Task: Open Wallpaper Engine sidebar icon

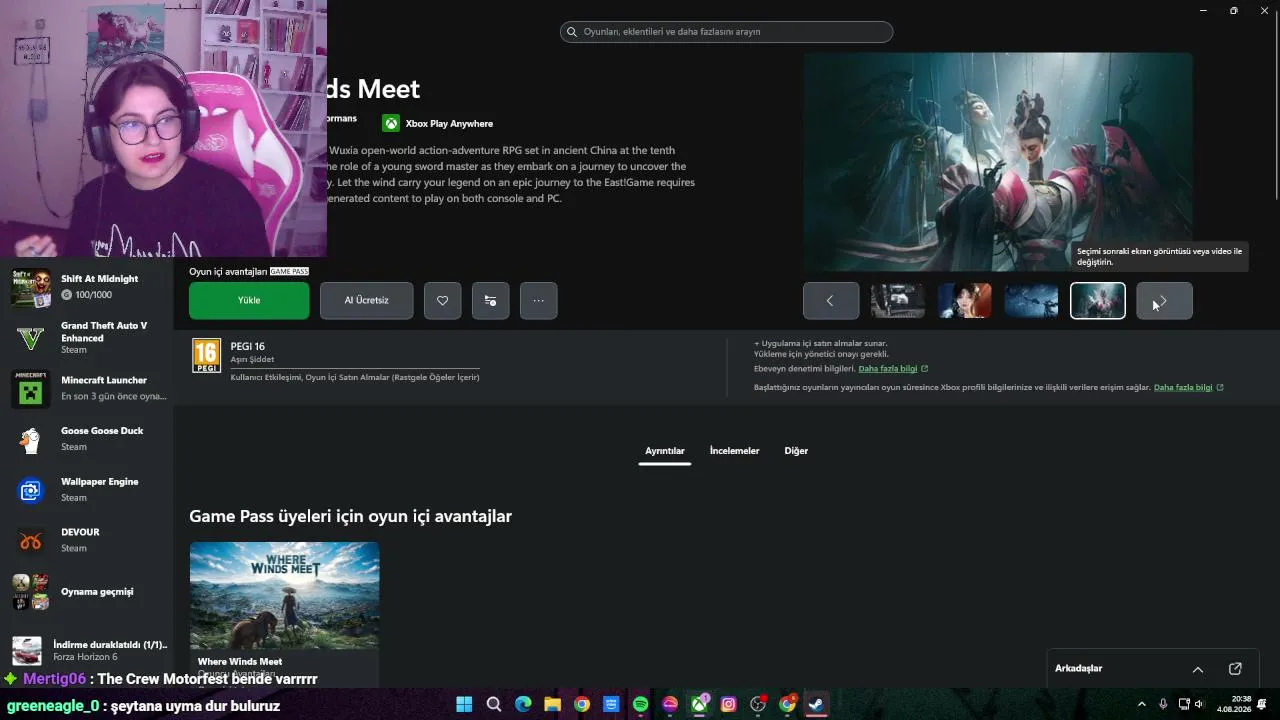Action: tap(31, 490)
